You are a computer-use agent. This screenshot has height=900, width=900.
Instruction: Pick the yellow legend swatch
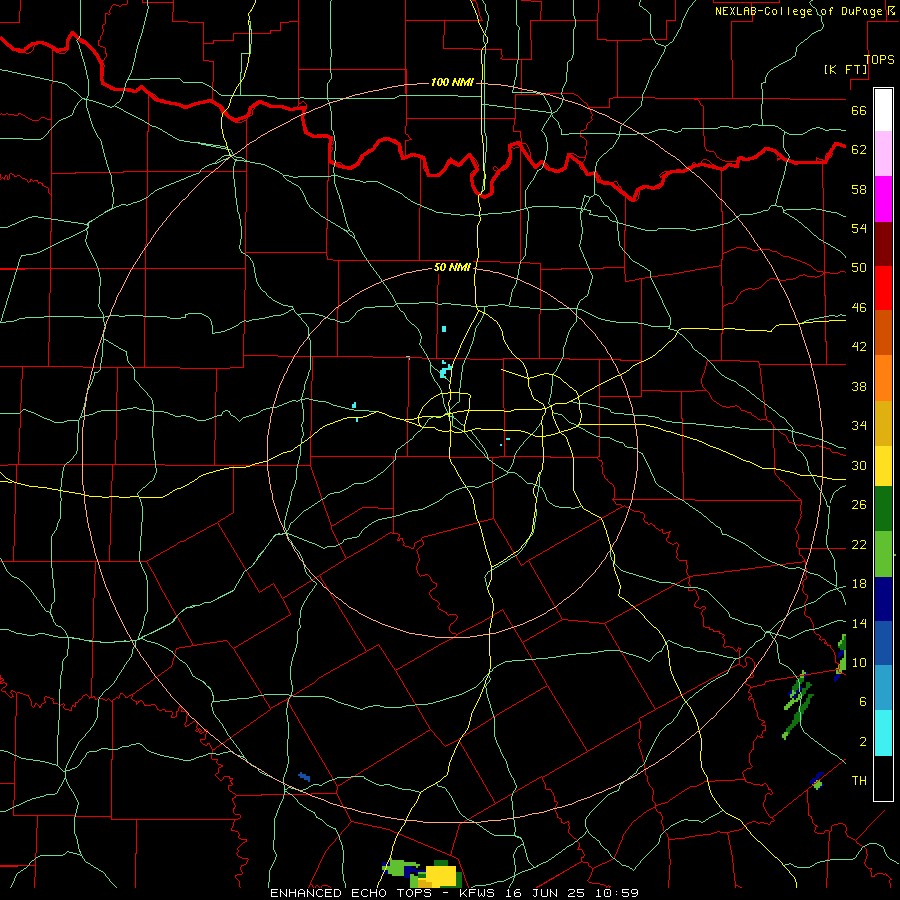click(883, 466)
